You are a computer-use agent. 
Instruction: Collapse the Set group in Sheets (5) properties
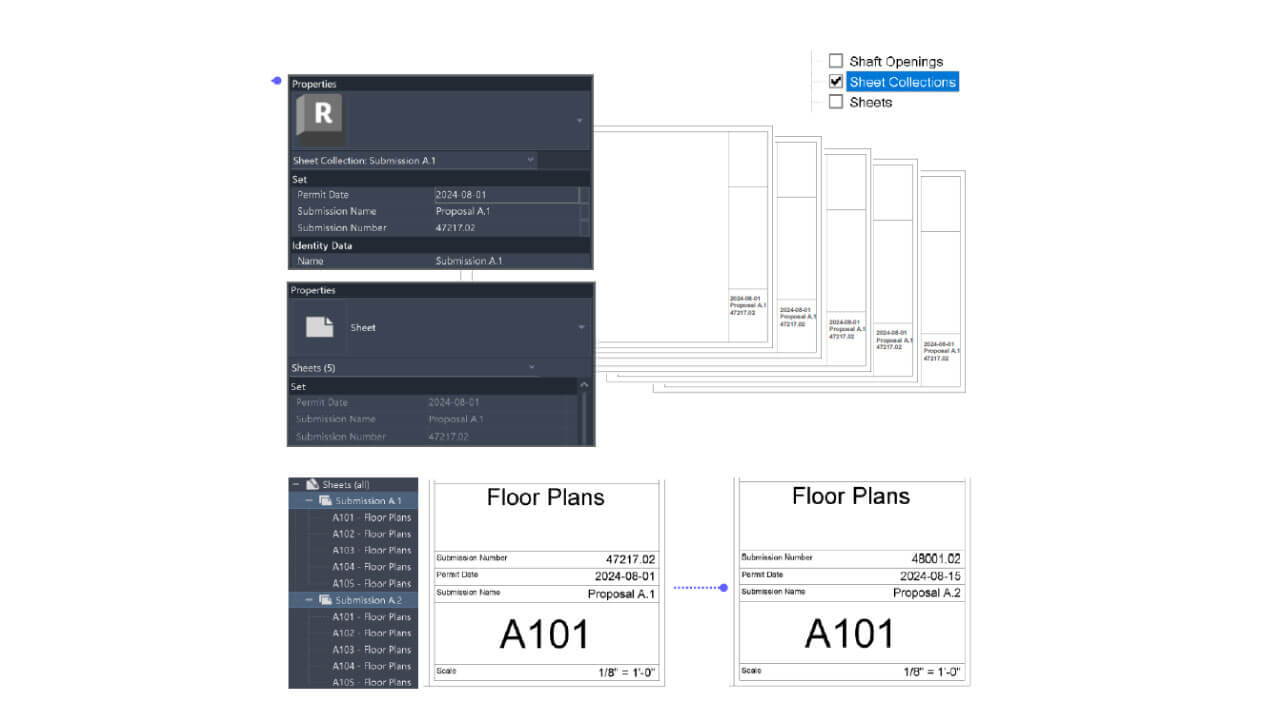(x=432, y=386)
